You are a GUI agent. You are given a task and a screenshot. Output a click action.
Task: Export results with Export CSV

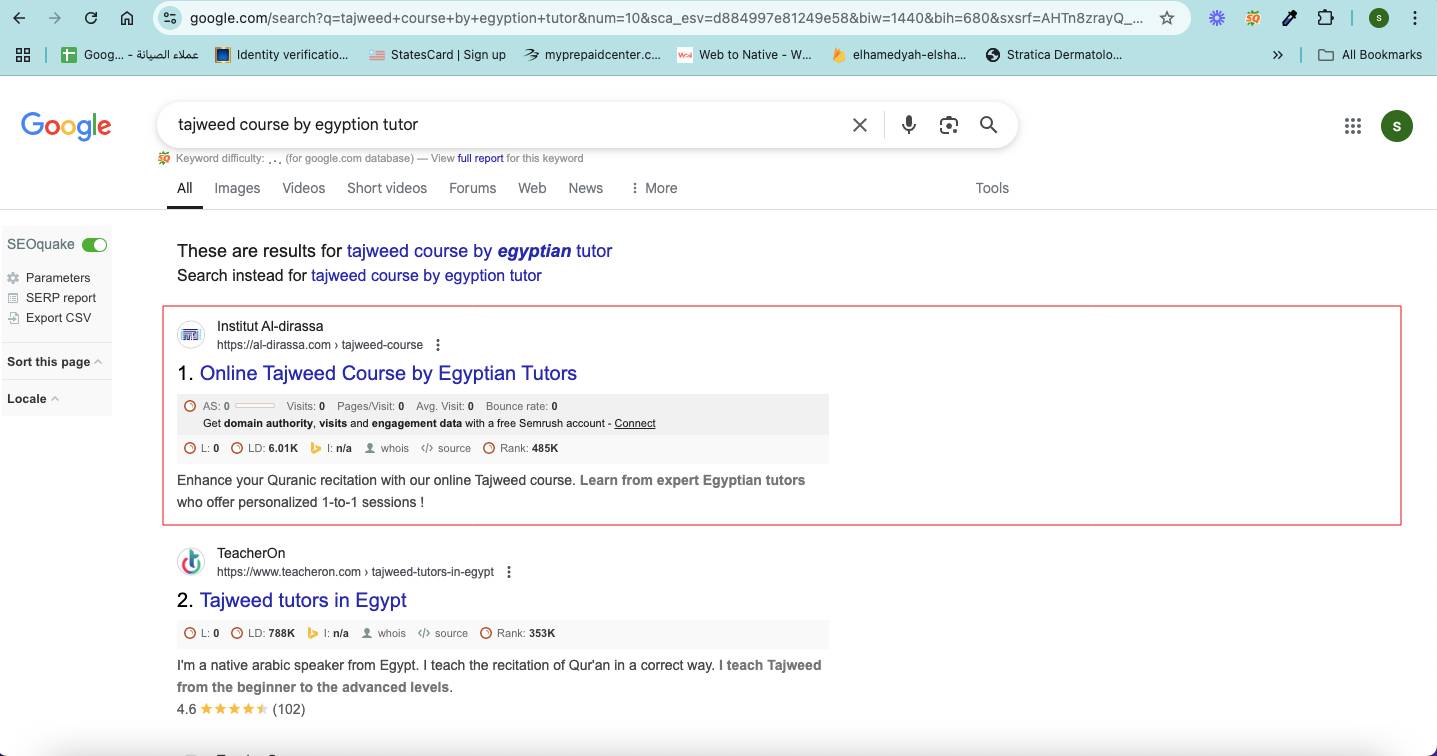pos(58,318)
